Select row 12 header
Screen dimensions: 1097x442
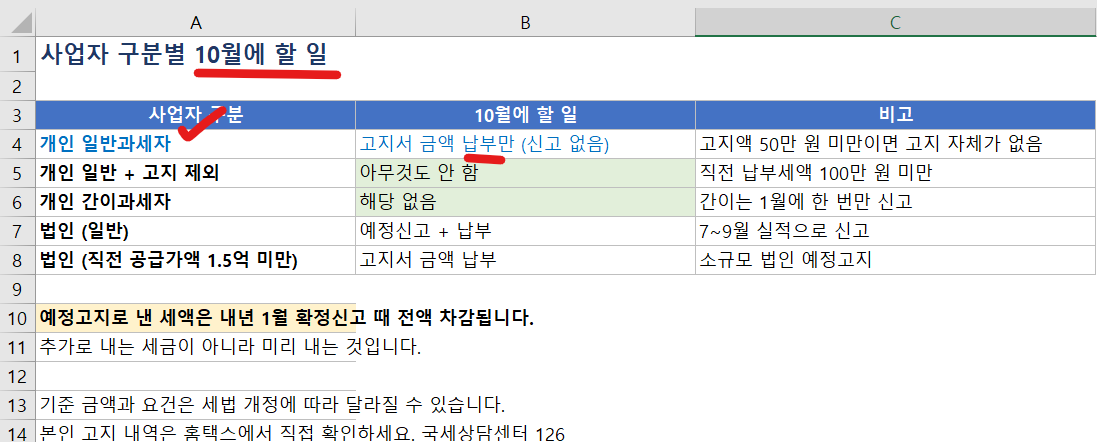[x=17, y=376]
